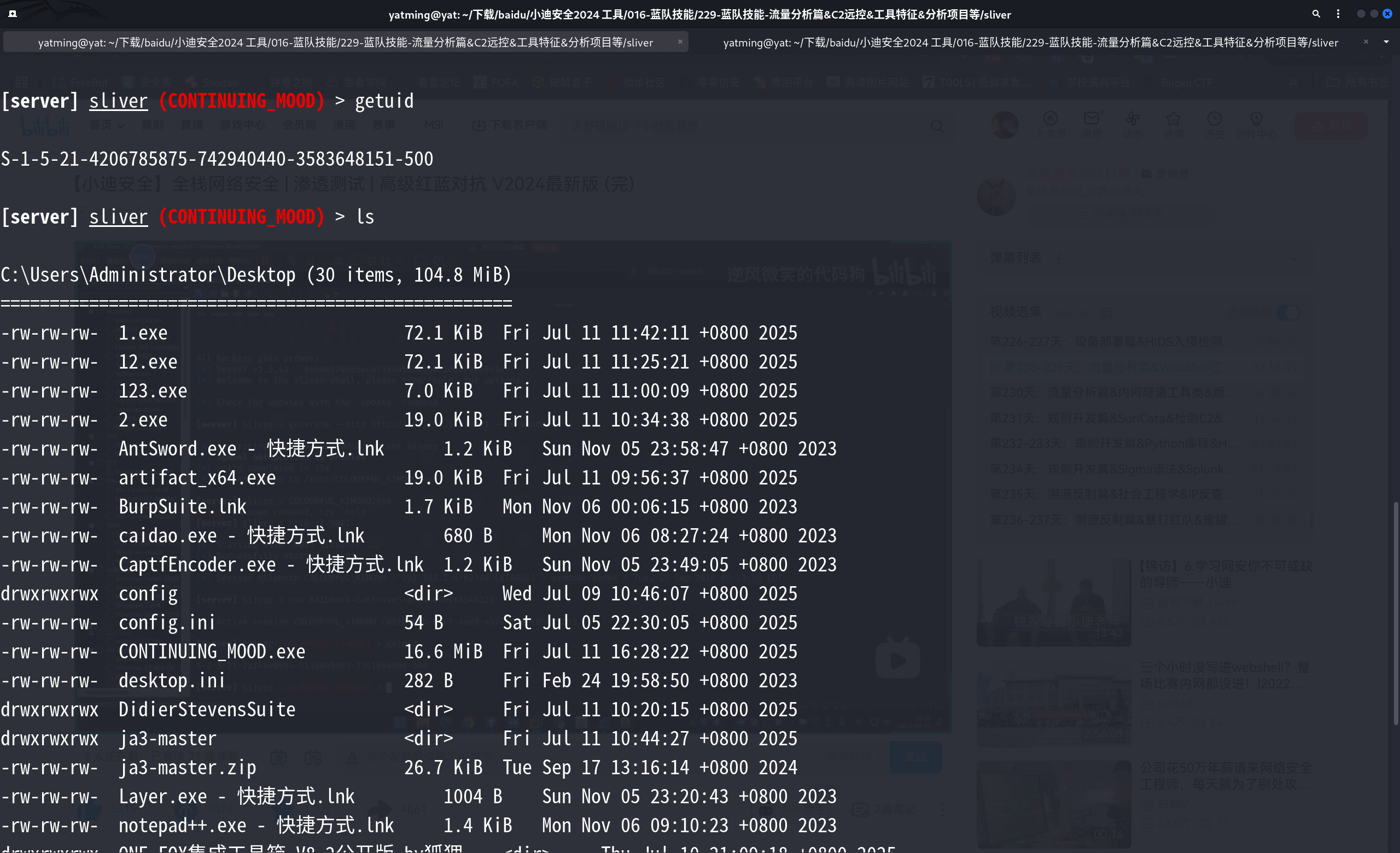1400x853 pixels.
Task: Expand the tab list dropdown arrow
Action: point(1386,42)
